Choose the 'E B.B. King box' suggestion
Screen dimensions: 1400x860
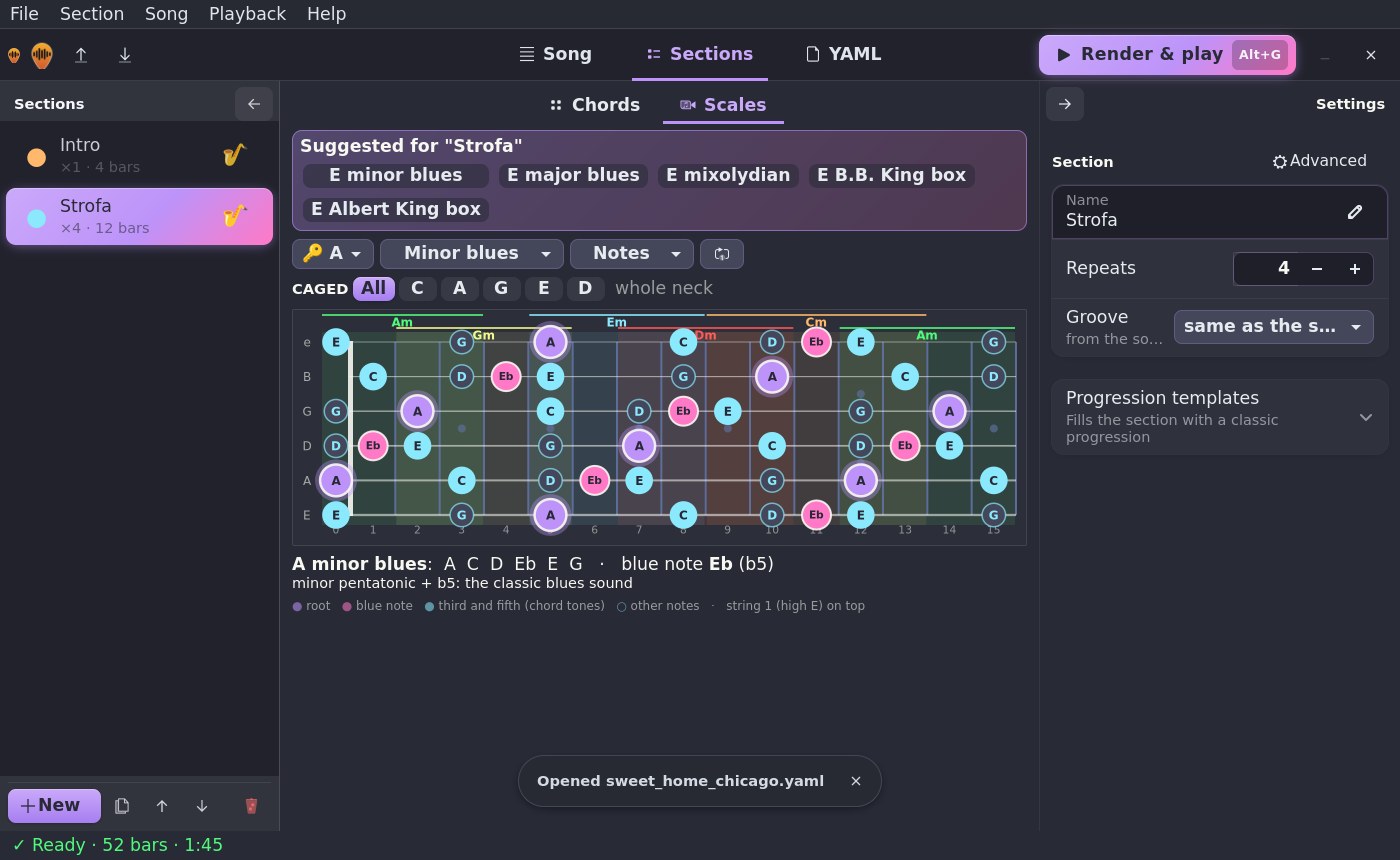(x=892, y=176)
